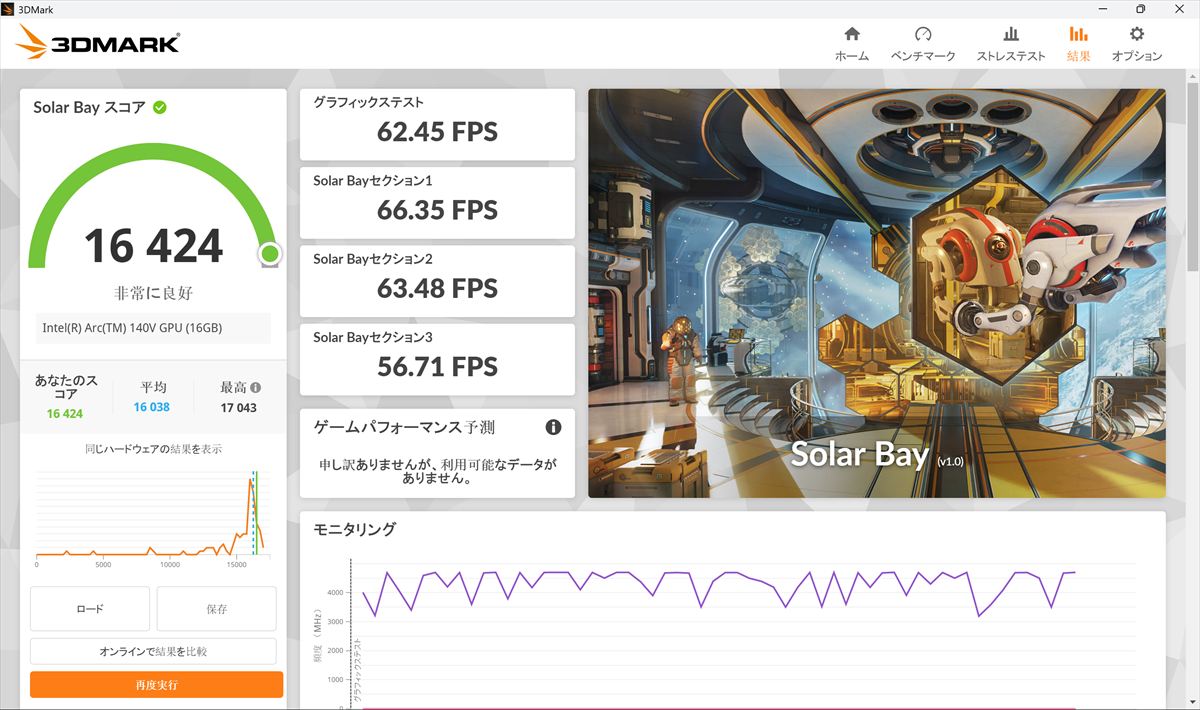Switch to the ベンチマーク tab
The width and height of the screenshot is (1200, 710).
pos(923,44)
